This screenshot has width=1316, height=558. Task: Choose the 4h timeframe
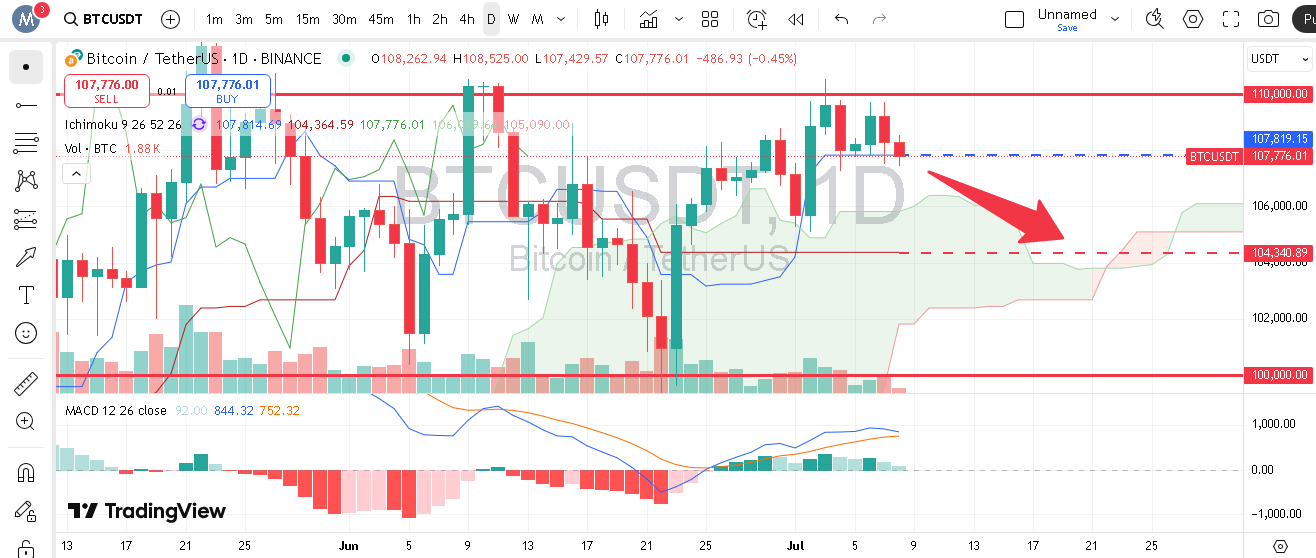pyautogui.click(x=467, y=19)
